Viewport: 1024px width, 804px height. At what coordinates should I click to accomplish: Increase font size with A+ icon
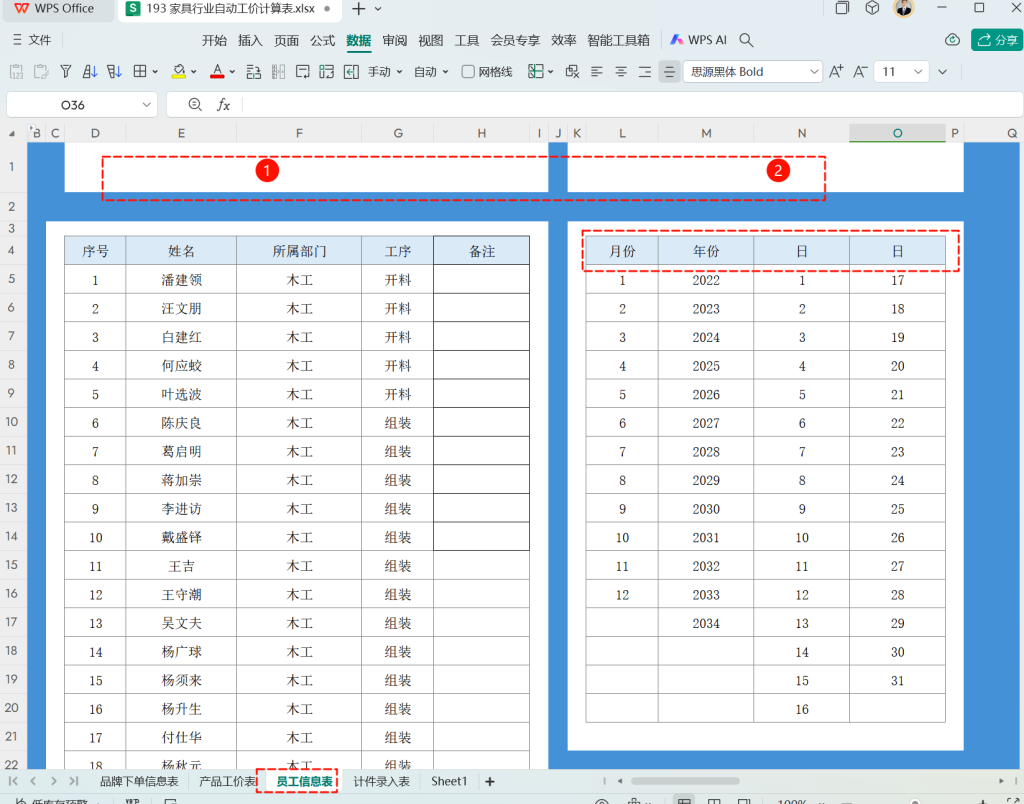[x=836, y=72]
